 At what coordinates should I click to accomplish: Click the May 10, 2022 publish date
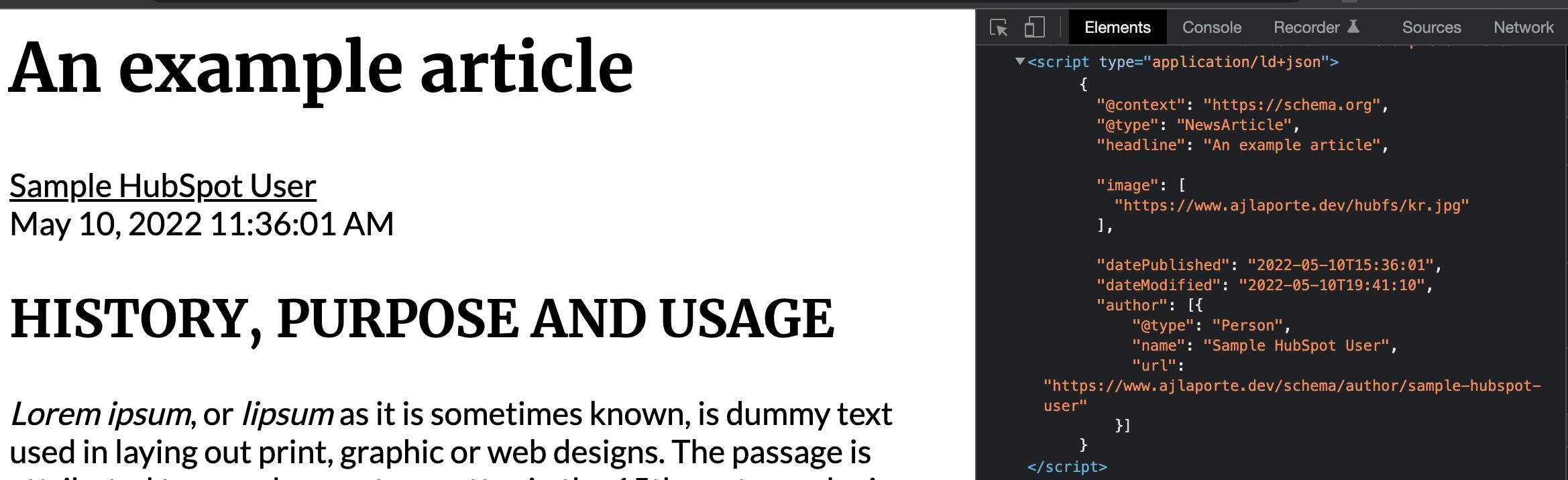(x=201, y=225)
